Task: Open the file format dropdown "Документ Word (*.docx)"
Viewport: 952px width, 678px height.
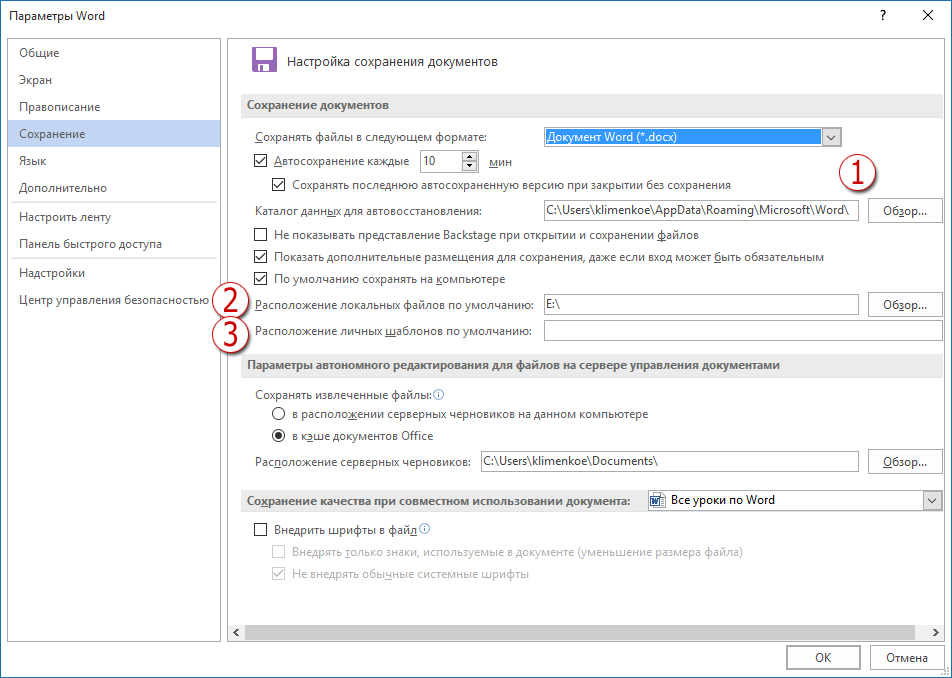Action: pos(831,137)
